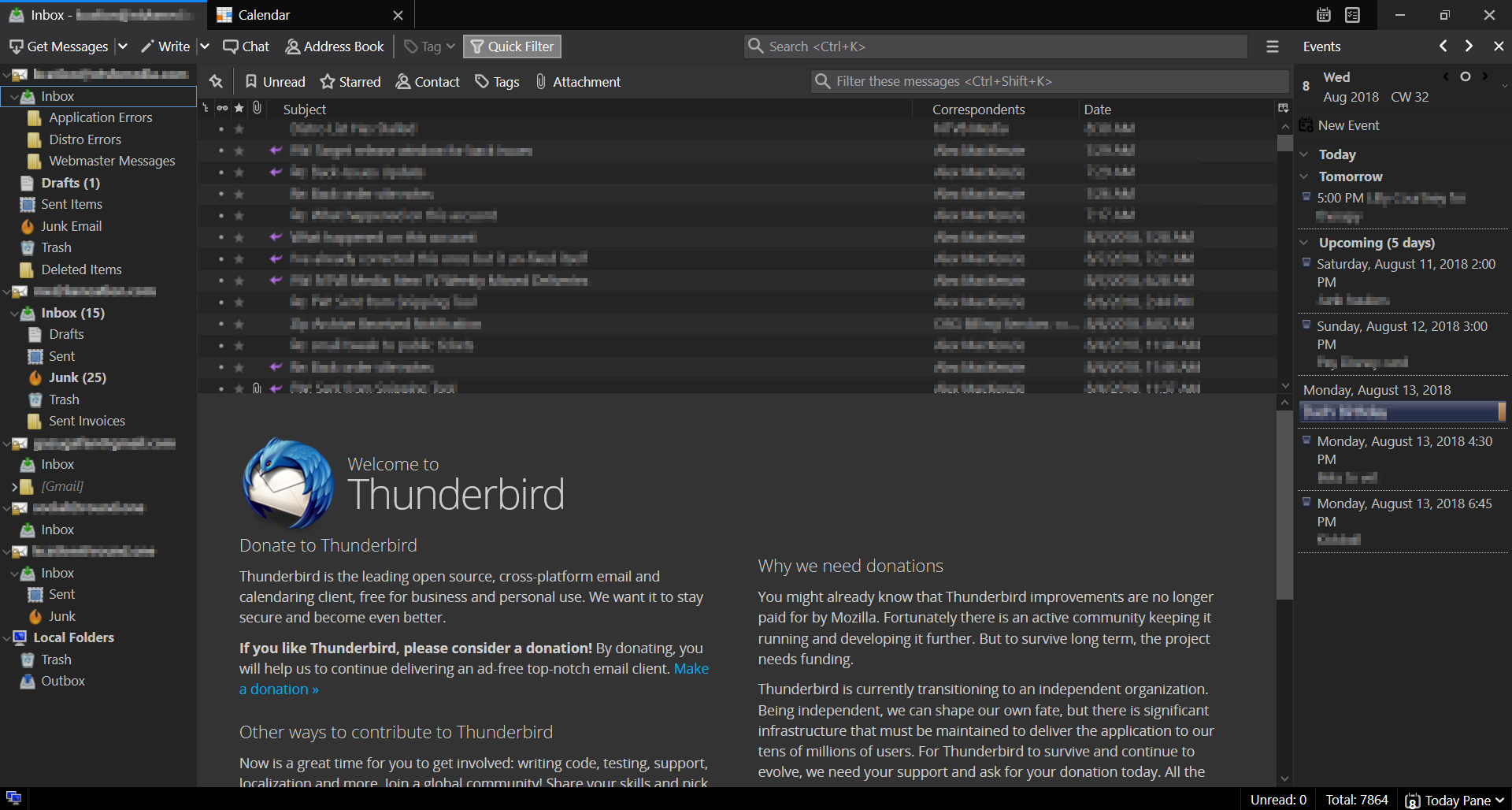Open the Webmaster Messages folder
Viewport: 1512px width, 810px height.
pos(112,161)
